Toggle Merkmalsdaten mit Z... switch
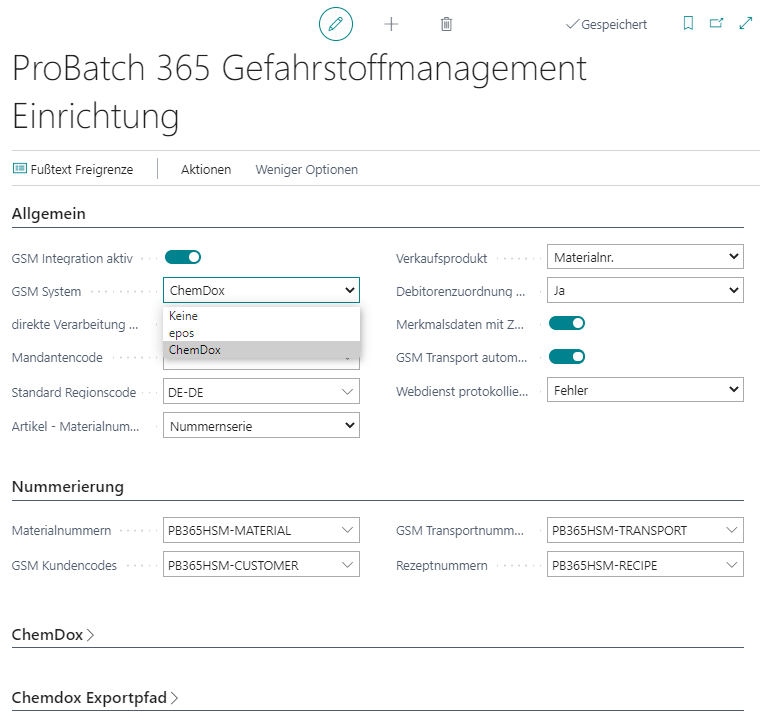 [x=567, y=323]
